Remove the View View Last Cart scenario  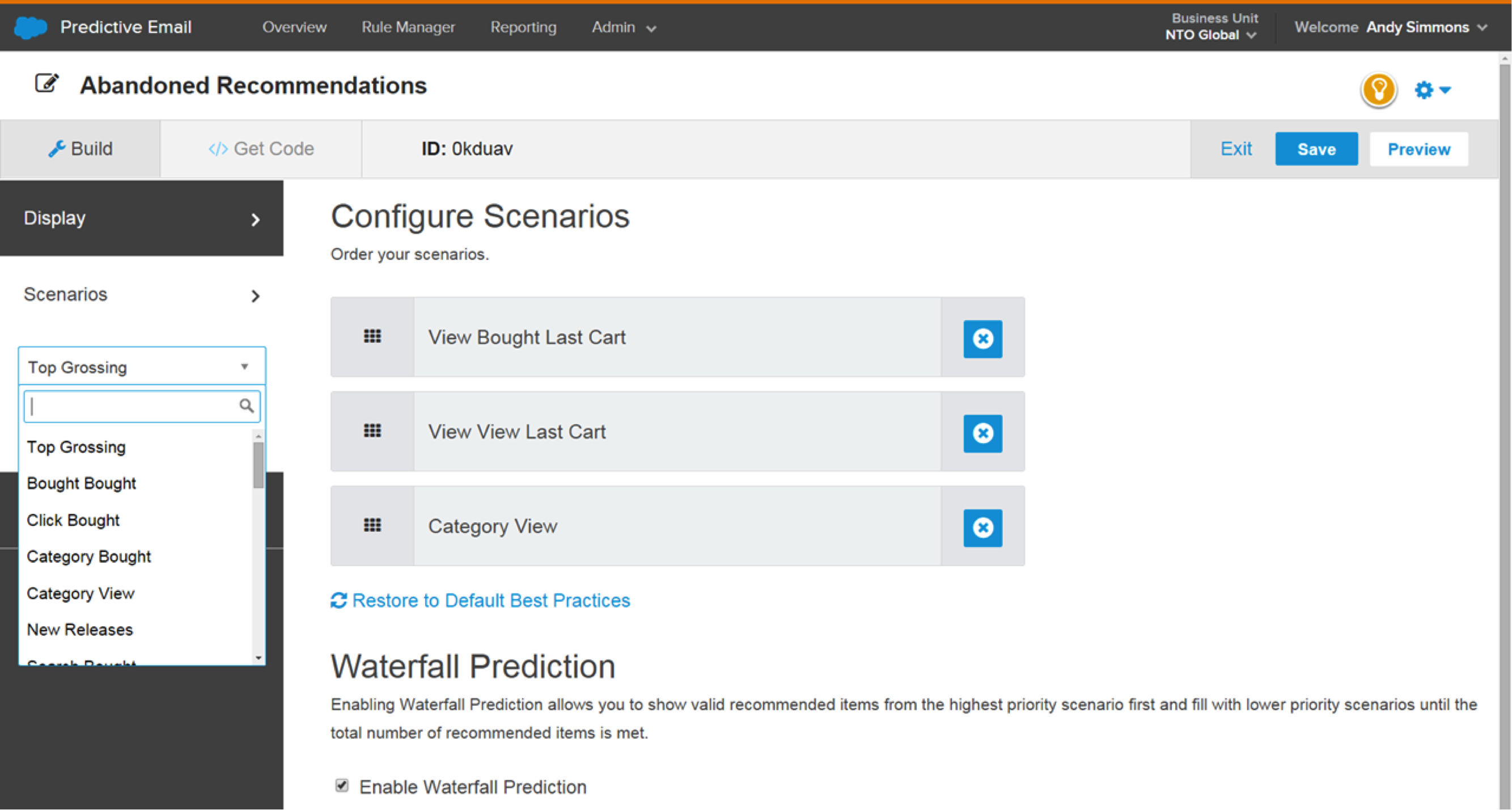982,433
